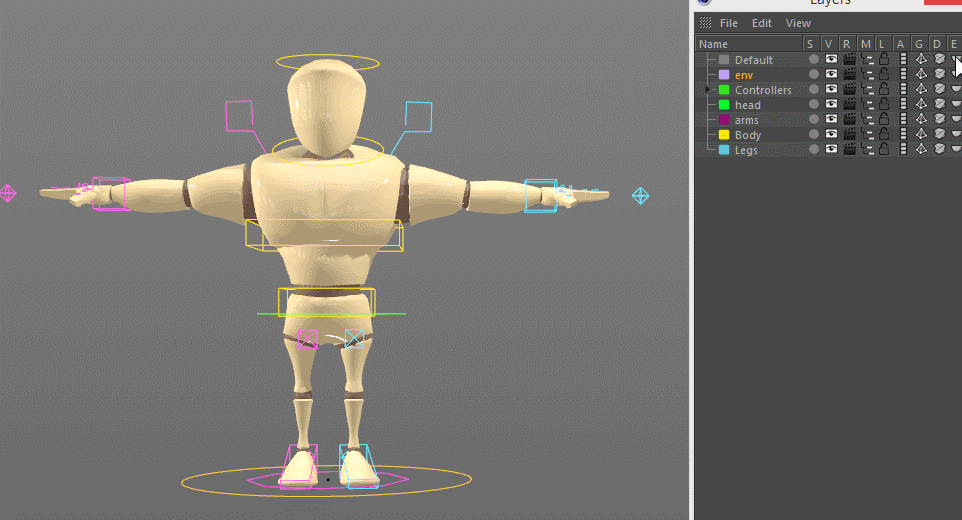Open the File menu in Layers panel

click(x=728, y=23)
